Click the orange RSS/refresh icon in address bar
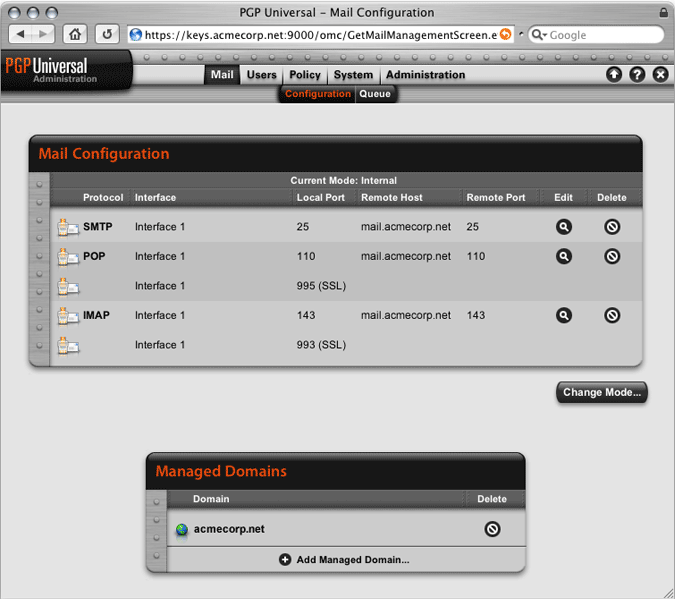The height and width of the screenshot is (599, 675). coord(506,34)
